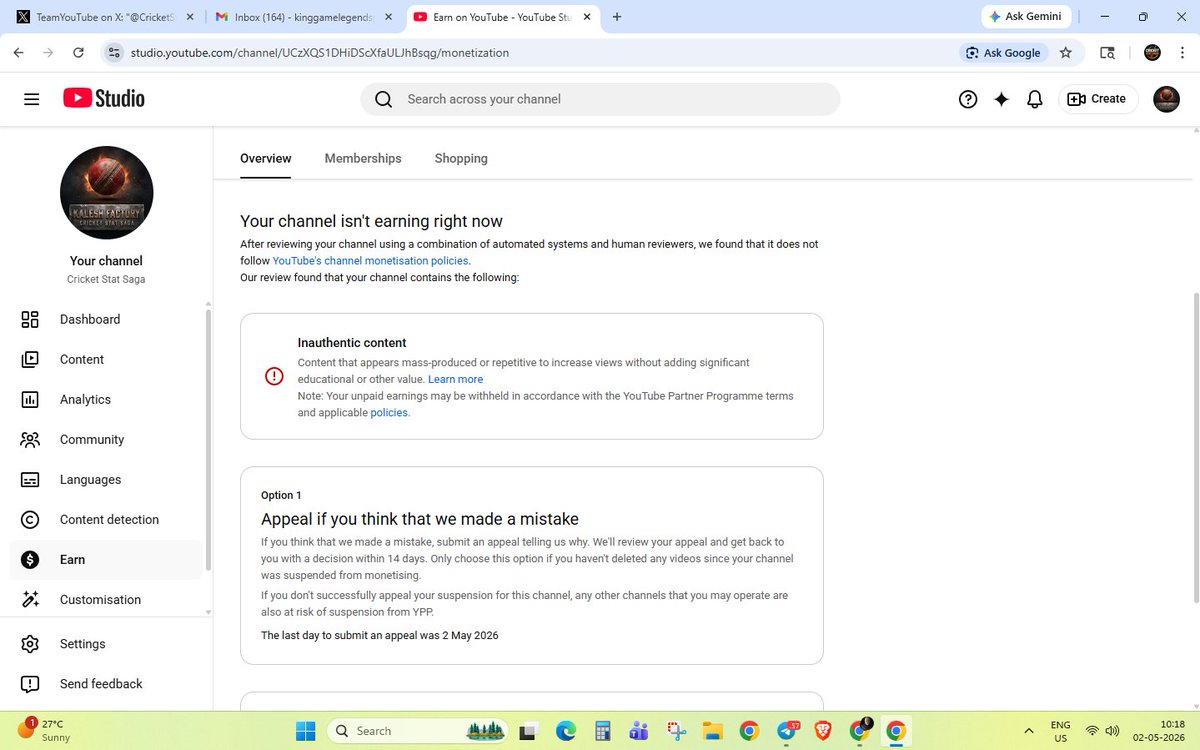The height and width of the screenshot is (750, 1200).
Task: Open Brave browser from the taskbar
Action: [822, 731]
